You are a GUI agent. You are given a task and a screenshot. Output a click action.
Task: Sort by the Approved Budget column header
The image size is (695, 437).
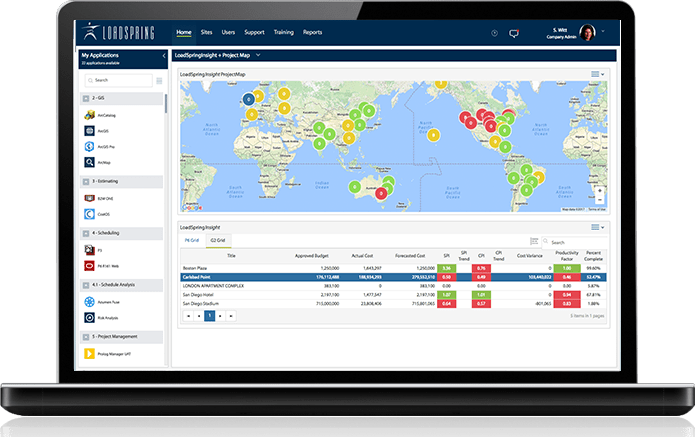pyautogui.click(x=312, y=256)
